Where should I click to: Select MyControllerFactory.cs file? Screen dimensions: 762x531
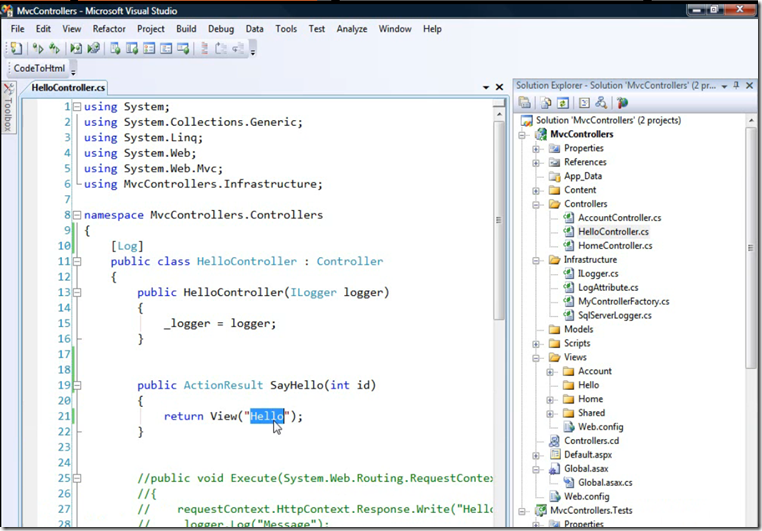pyautogui.click(x=623, y=302)
